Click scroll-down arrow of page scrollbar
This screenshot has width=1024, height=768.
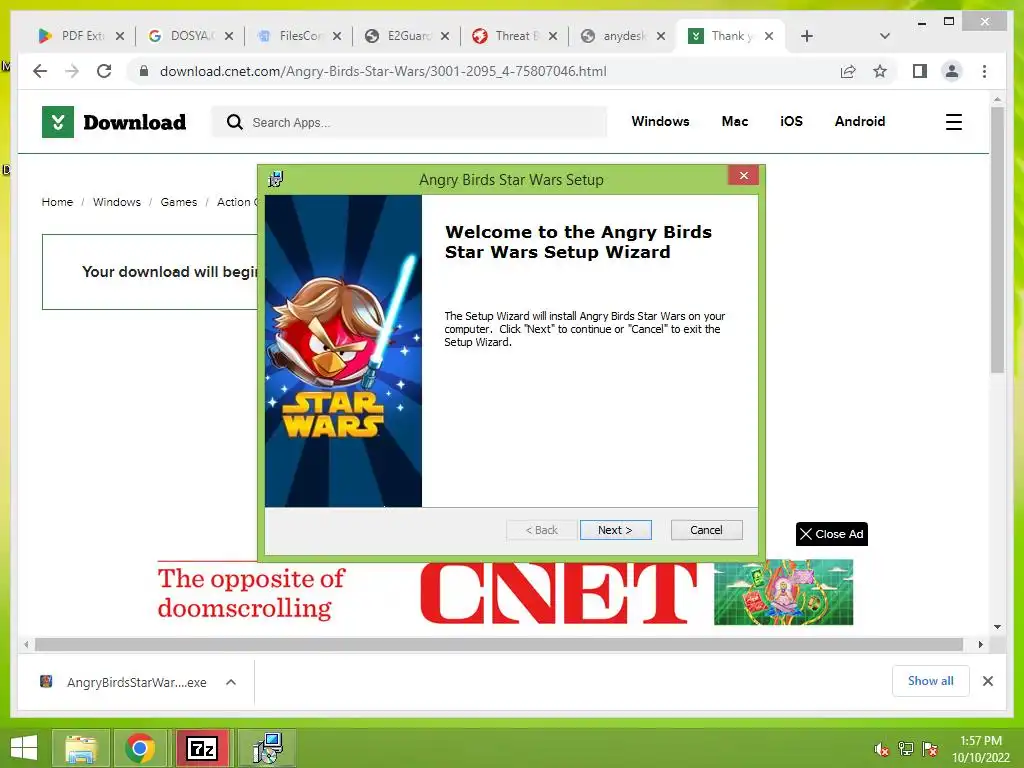[997, 627]
